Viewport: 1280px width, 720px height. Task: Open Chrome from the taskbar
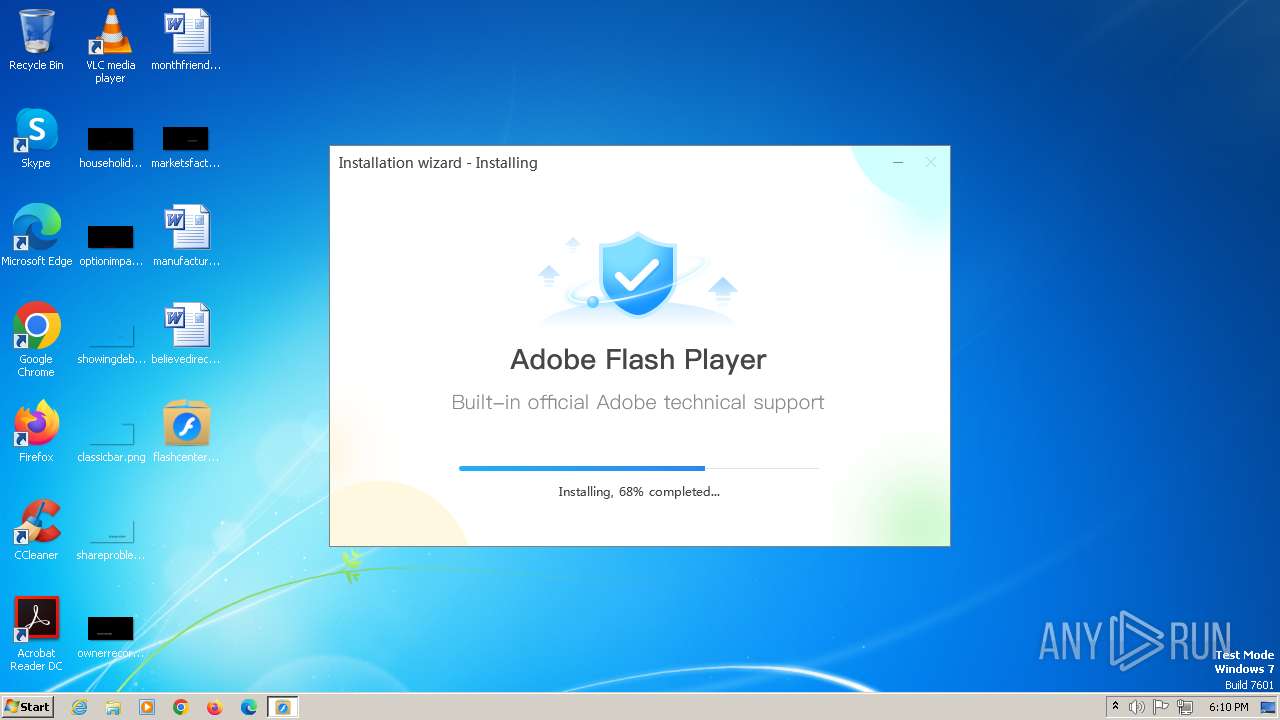pyautogui.click(x=181, y=707)
